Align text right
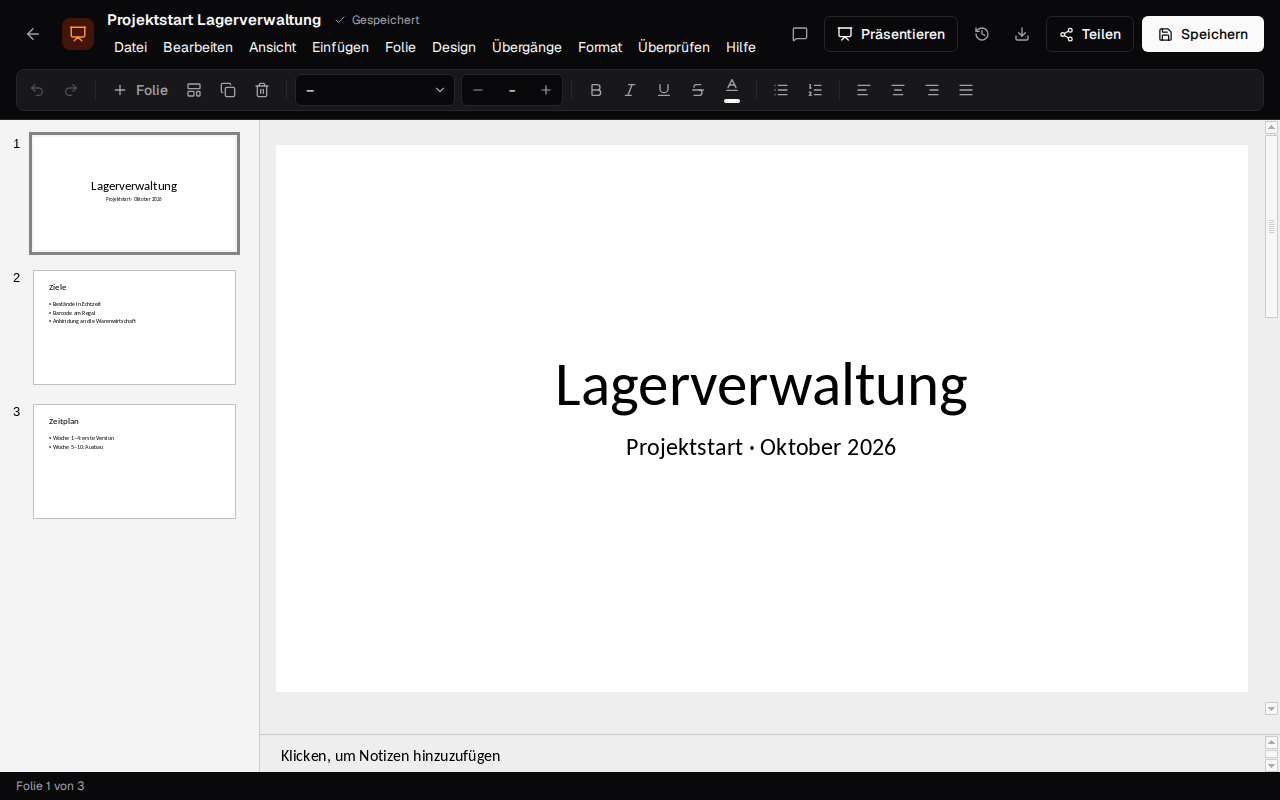1280x800 pixels. tap(932, 90)
